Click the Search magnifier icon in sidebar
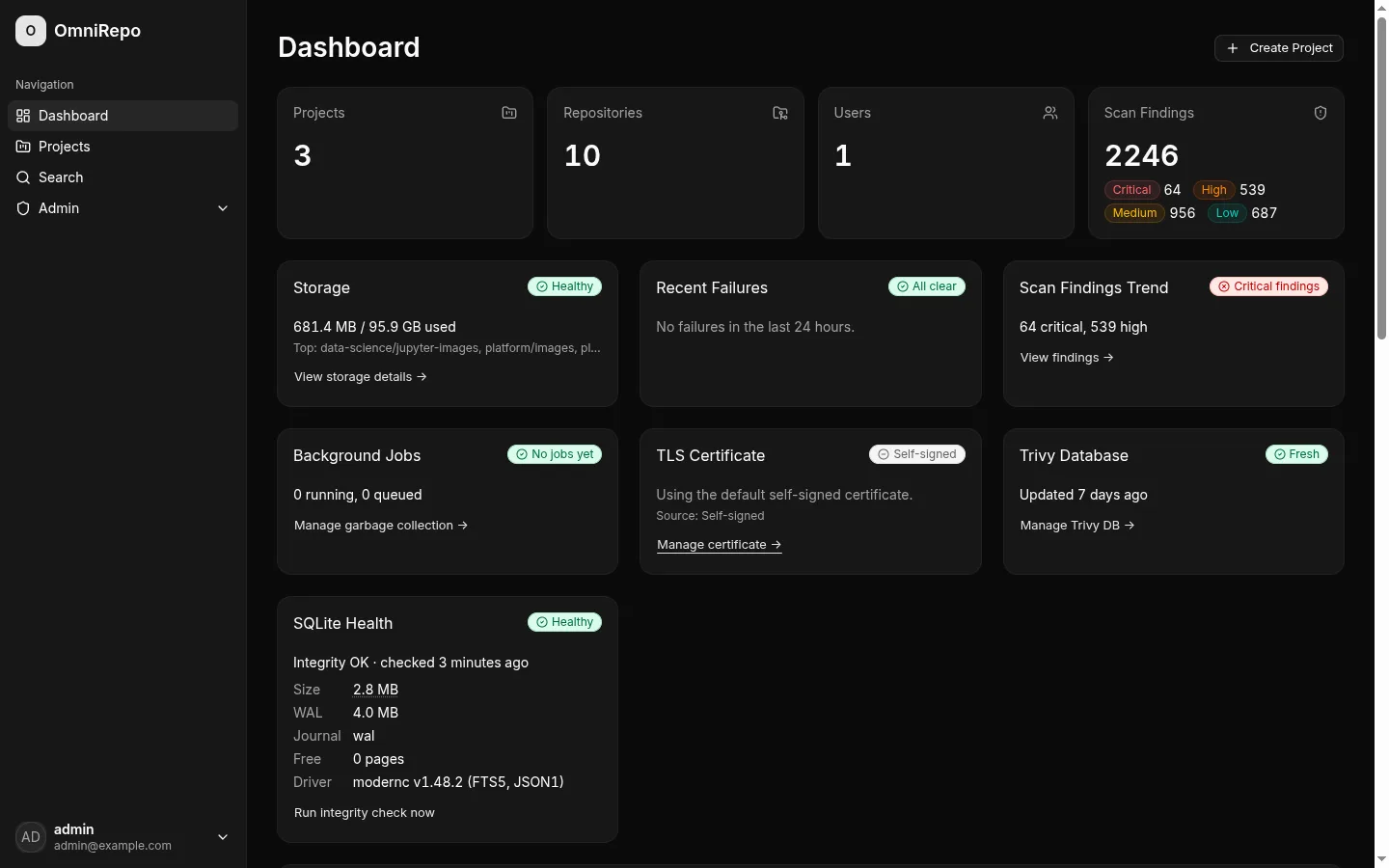 point(23,177)
